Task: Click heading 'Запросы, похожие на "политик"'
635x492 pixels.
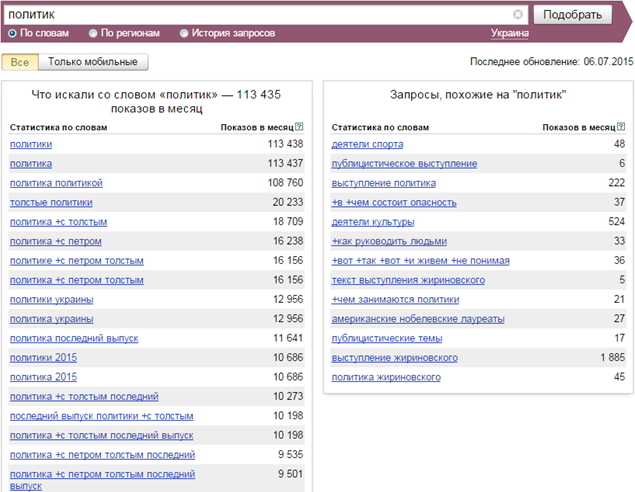Action: 478,95
